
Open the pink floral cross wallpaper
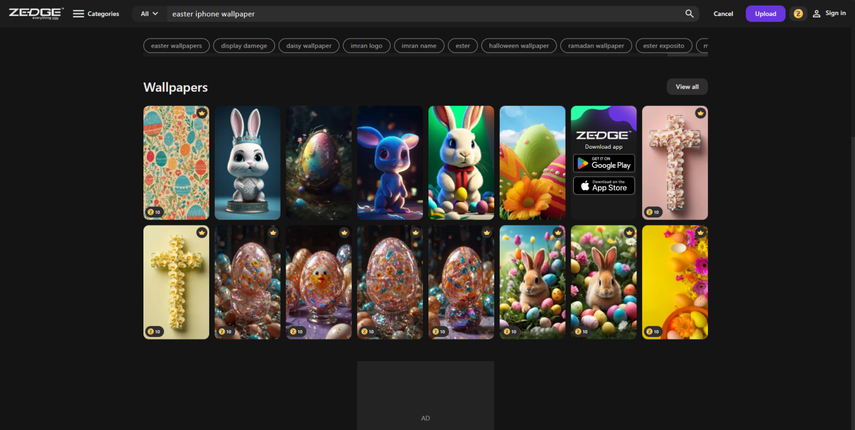[675, 162]
